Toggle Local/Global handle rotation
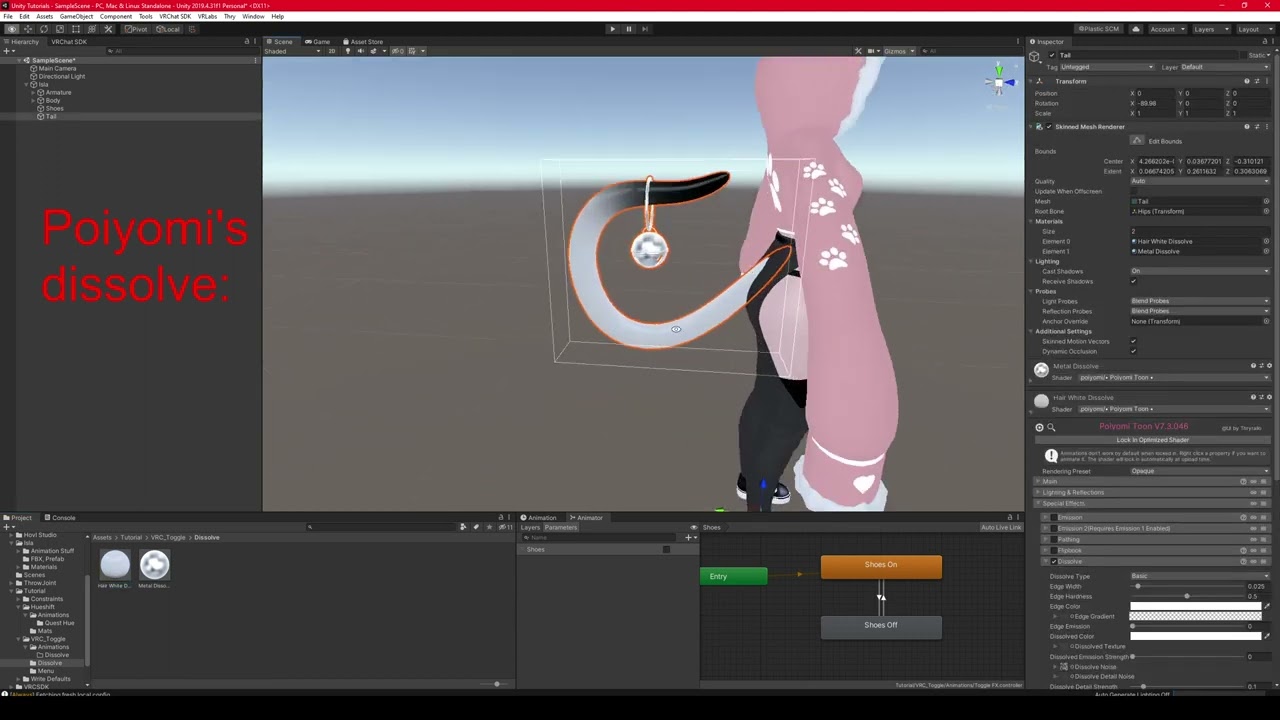 click(x=168, y=29)
